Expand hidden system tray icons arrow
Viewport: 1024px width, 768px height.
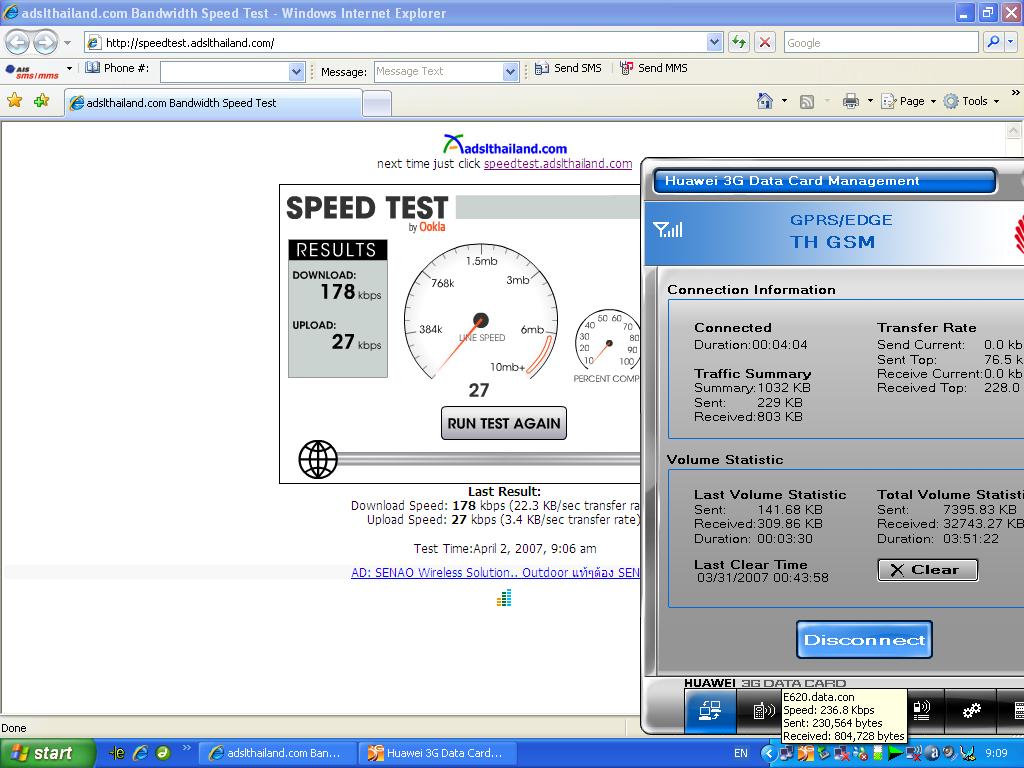pos(768,753)
